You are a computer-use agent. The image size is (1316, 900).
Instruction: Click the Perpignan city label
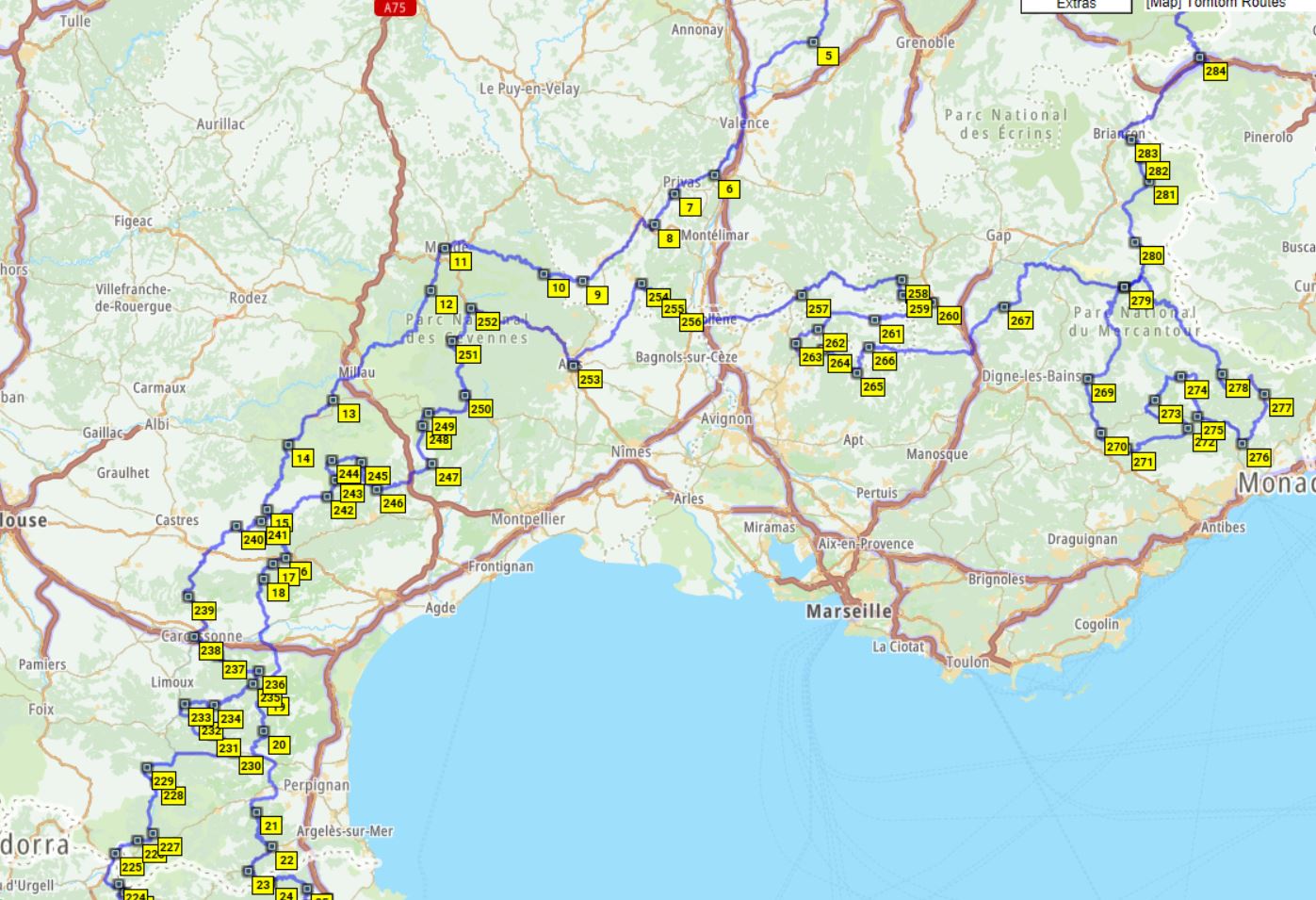pyautogui.click(x=317, y=785)
